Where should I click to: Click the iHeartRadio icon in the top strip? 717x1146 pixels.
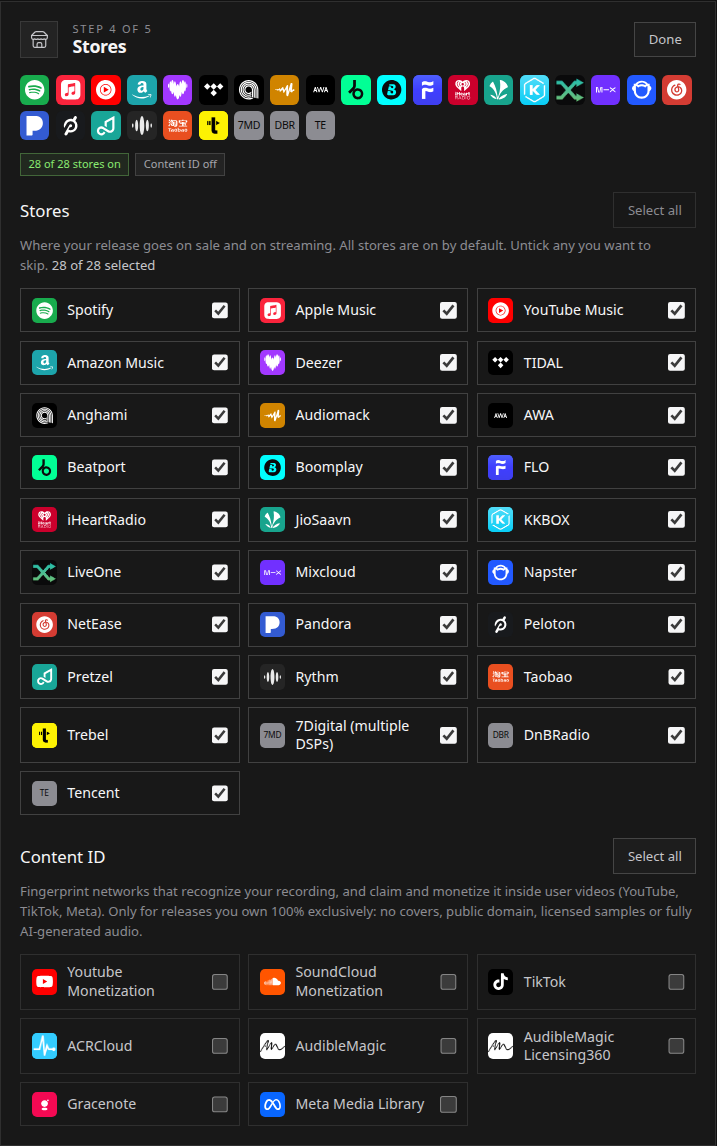(x=463, y=90)
